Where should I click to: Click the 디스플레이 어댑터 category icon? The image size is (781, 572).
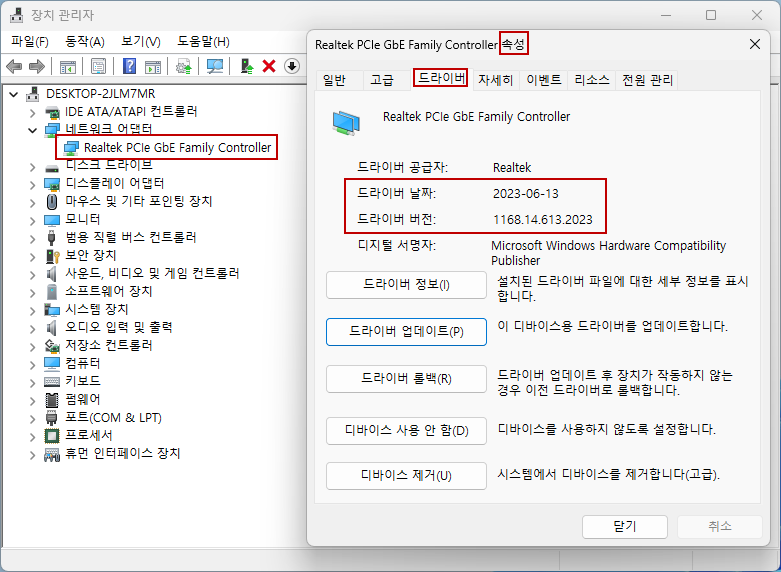click(52, 183)
